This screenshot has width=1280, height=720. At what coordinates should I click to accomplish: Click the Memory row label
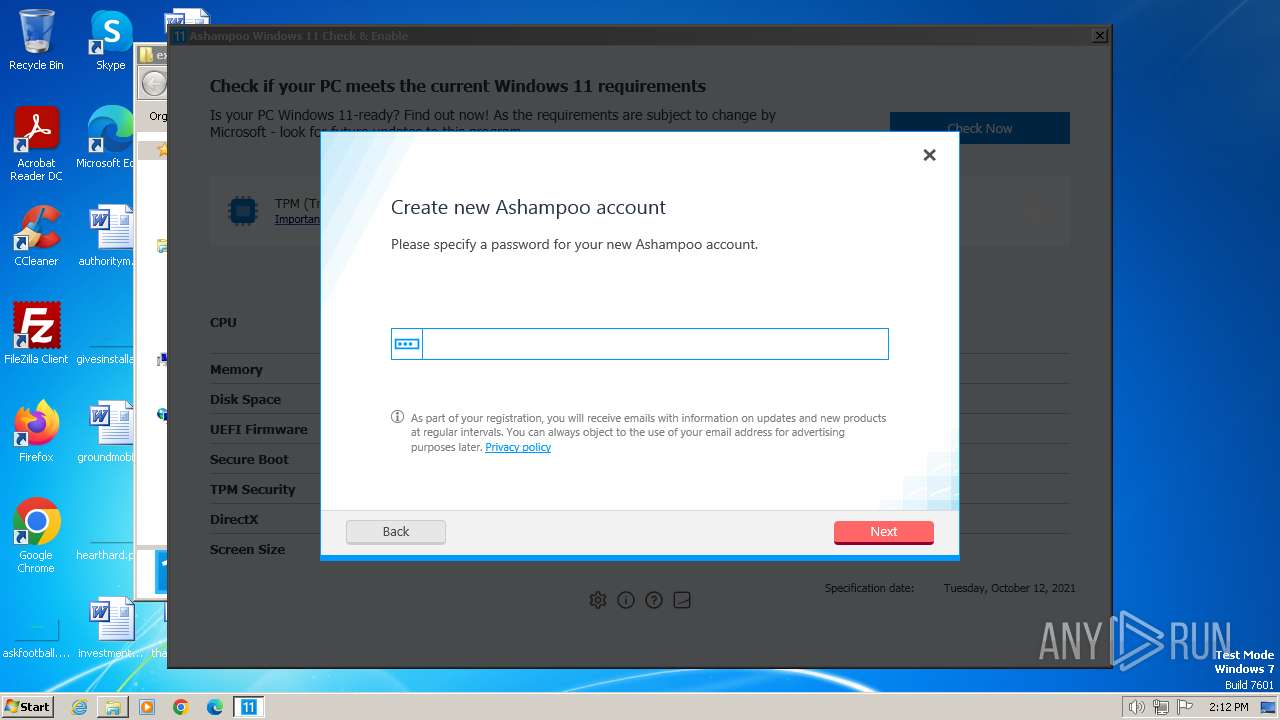tap(236, 369)
